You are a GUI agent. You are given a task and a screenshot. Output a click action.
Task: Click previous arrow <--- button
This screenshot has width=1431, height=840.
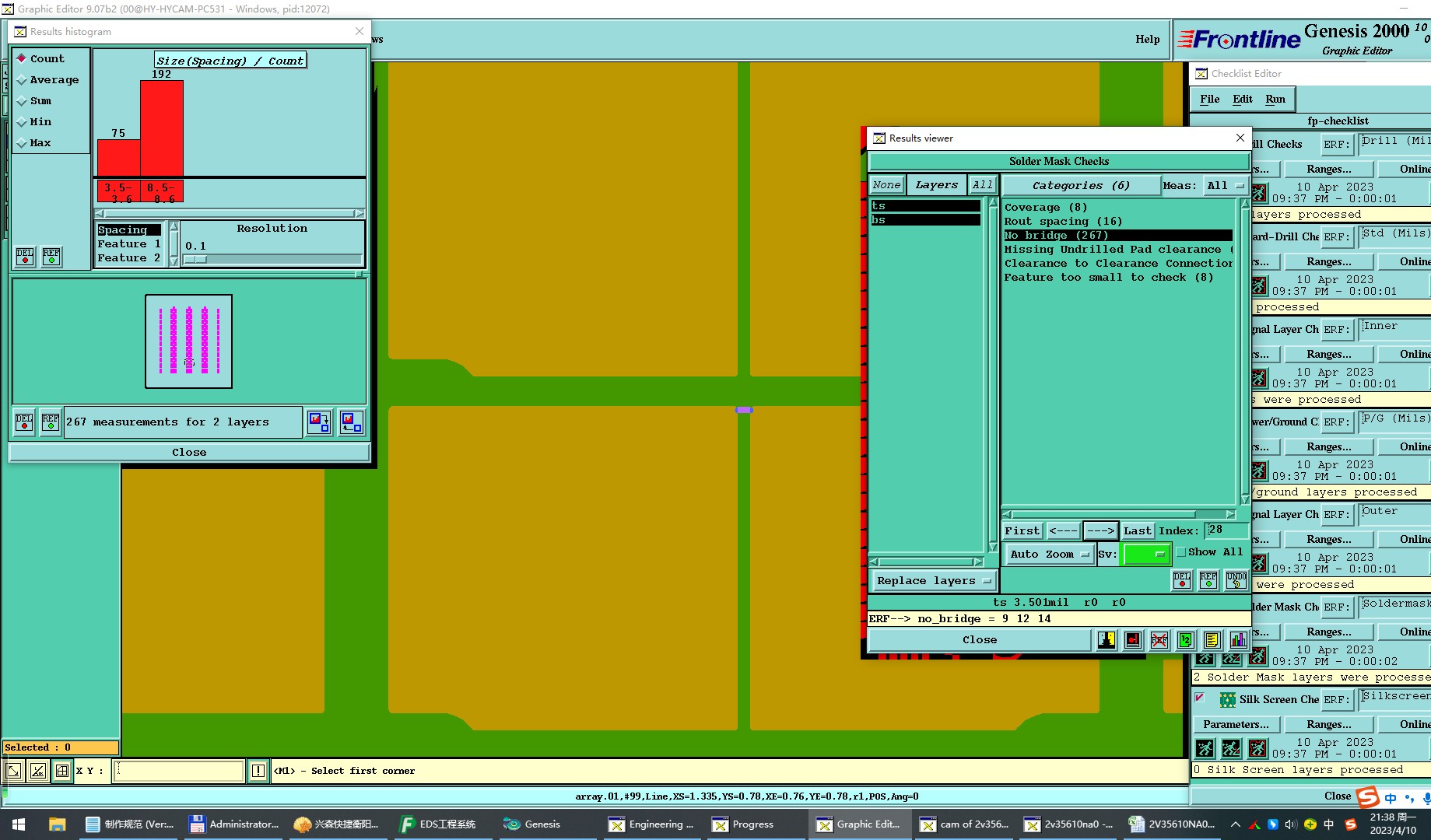click(x=1063, y=530)
